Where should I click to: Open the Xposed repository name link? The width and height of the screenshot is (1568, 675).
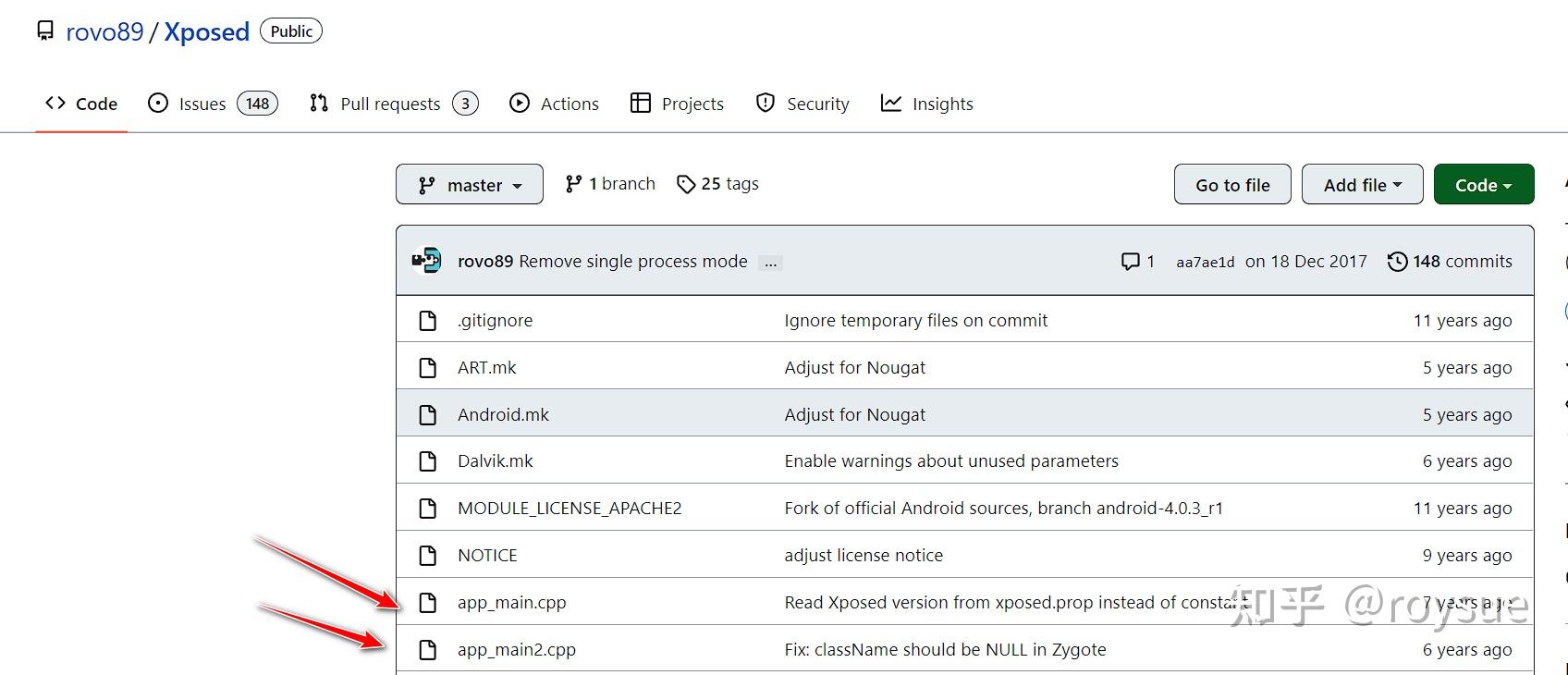[x=207, y=31]
